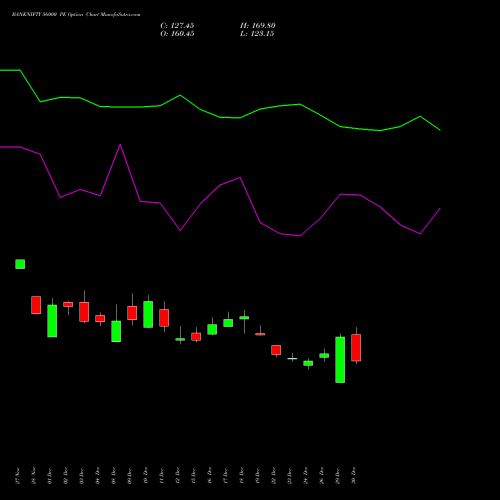Viewport: 500px width, 500px height.
Task: Click the 29 Dec date label
Action: (338, 476)
